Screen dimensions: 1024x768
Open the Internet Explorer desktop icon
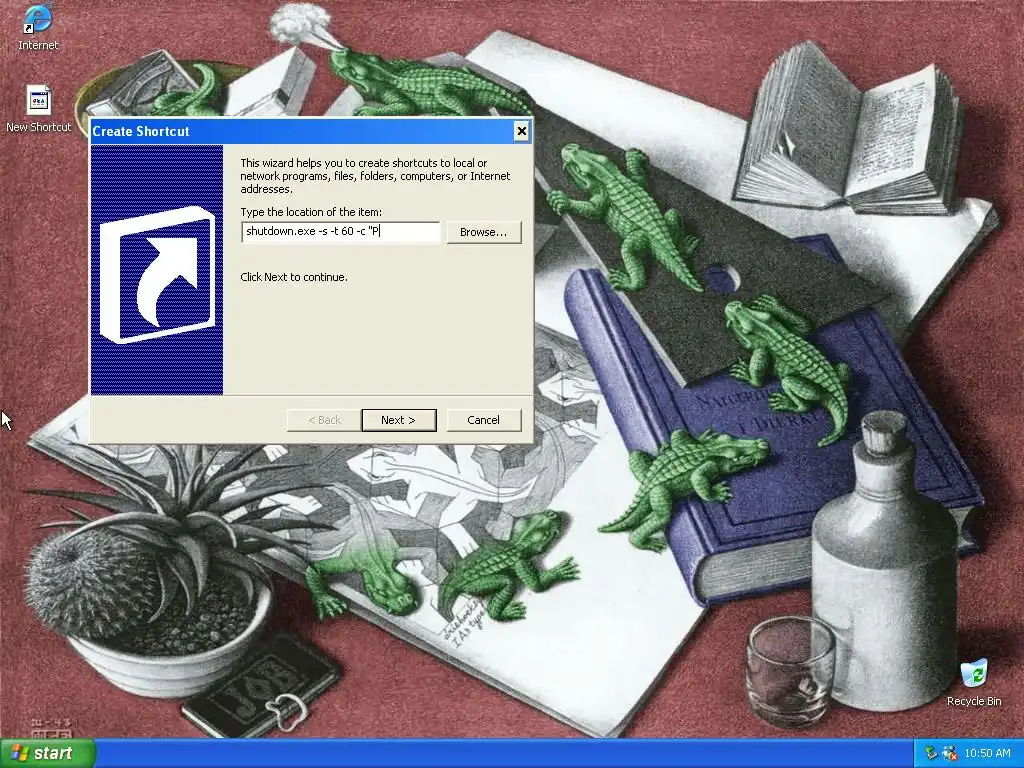38,26
